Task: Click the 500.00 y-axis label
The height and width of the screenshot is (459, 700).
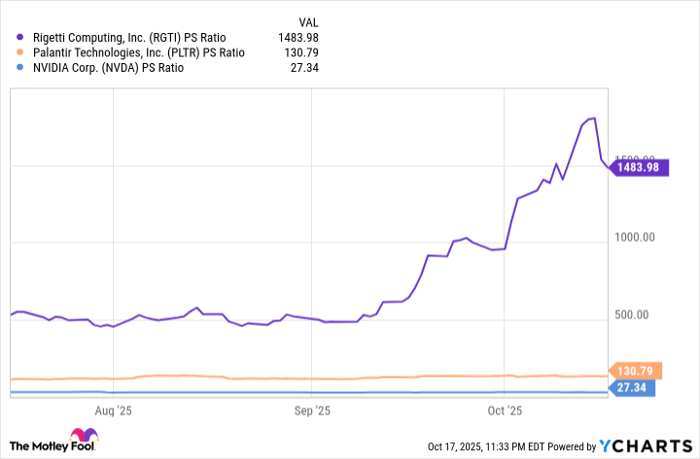Action: click(x=637, y=315)
